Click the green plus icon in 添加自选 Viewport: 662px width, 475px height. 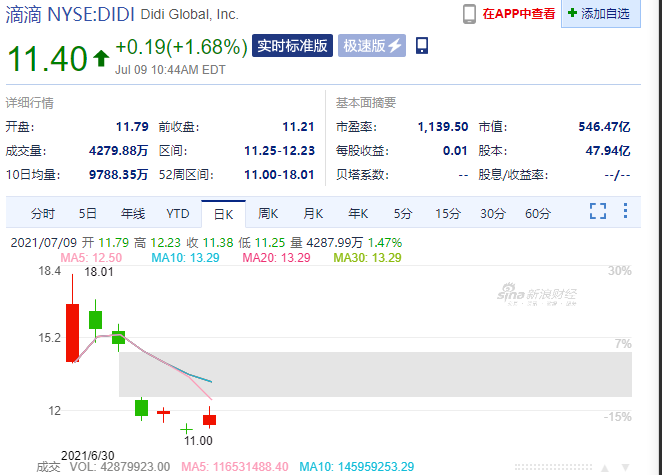coord(572,13)
